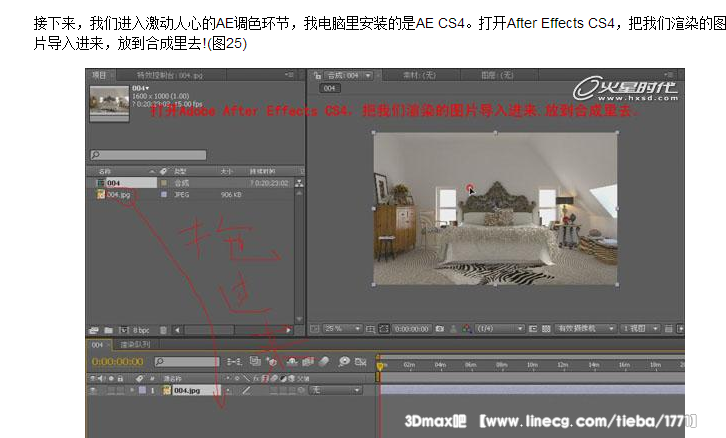
Task: Click the trash icon in Project panel
Action: (163, 330)
